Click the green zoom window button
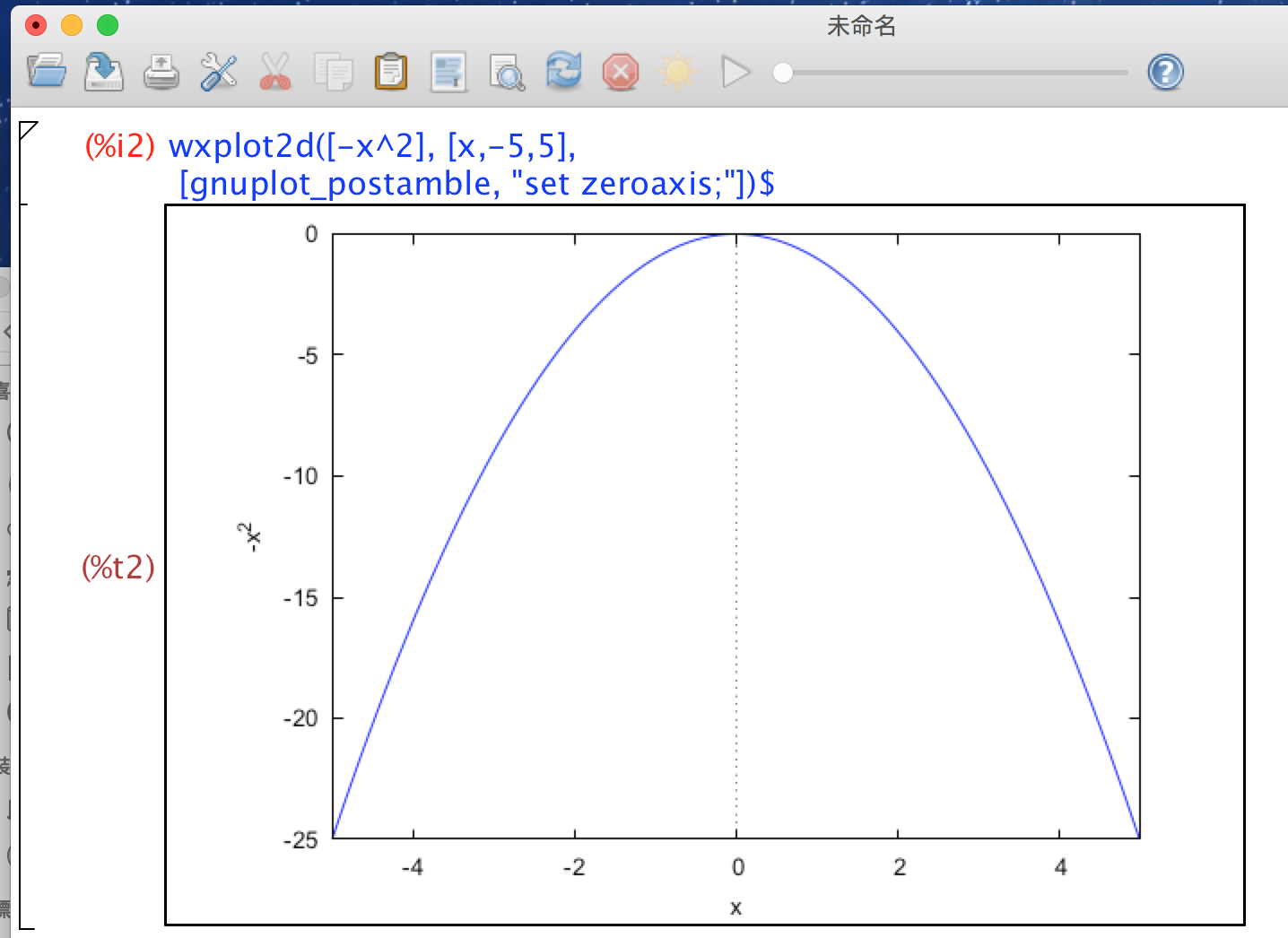This screenshot has height=938, width=1288. pos(108,25)
